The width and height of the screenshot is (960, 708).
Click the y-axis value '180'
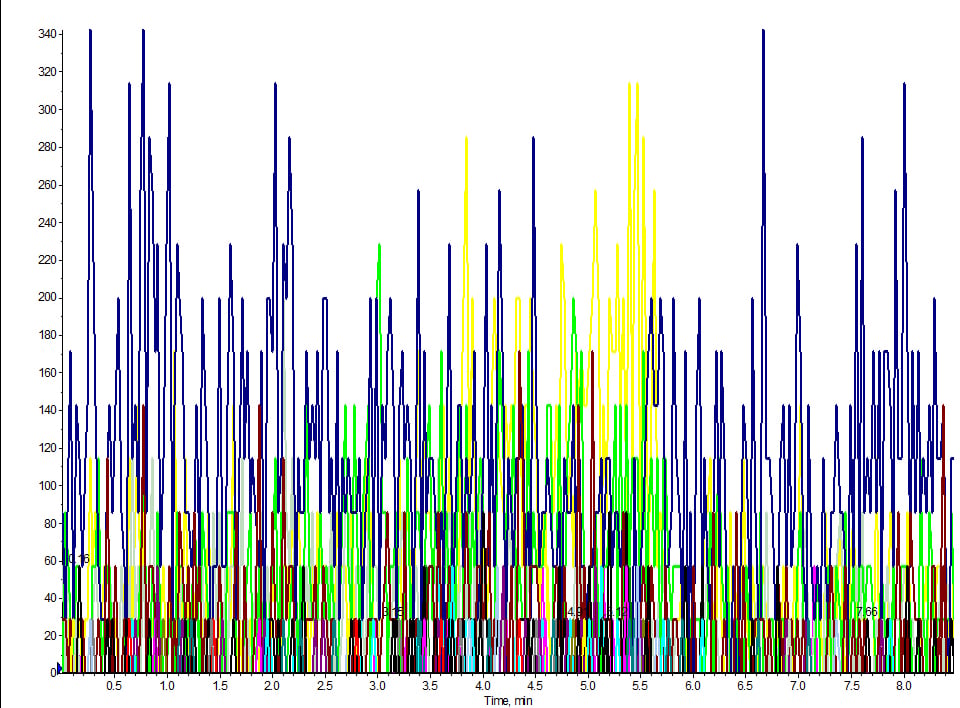pyautogui.click(x=47, y=335)
